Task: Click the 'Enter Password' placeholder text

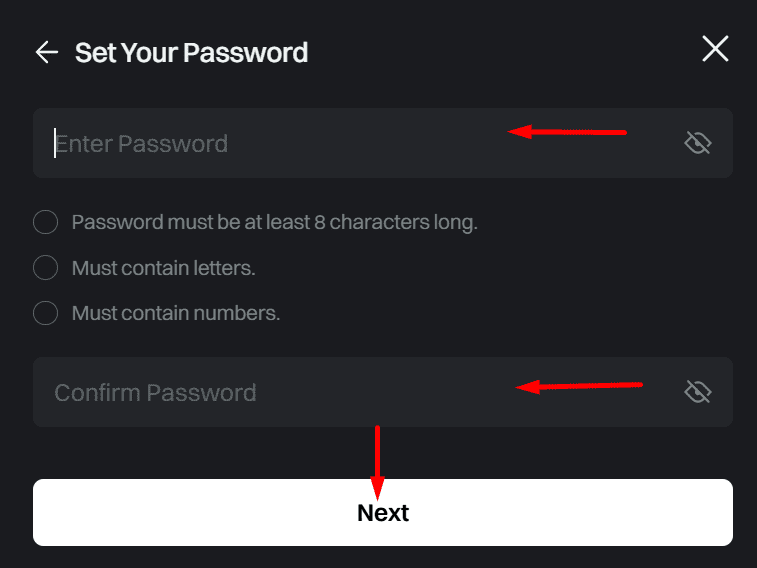Action: 141,143
